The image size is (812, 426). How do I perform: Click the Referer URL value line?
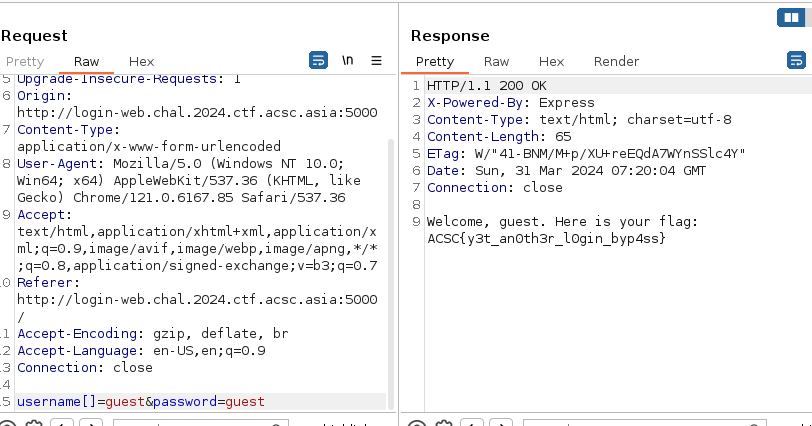[197, 300]
